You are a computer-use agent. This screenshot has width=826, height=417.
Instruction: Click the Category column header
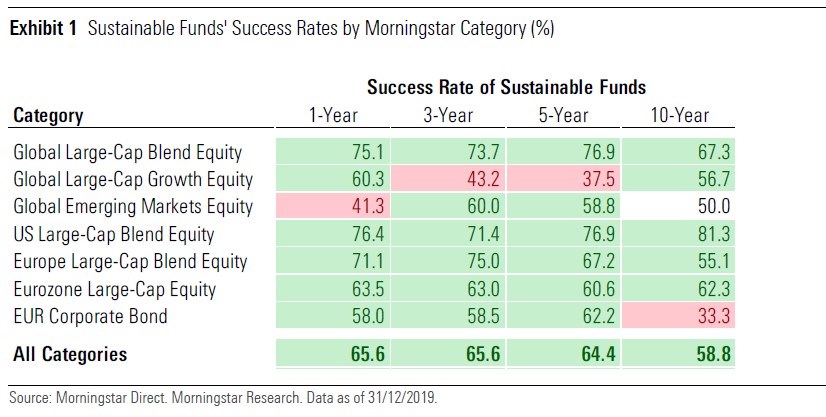point(48,115)
